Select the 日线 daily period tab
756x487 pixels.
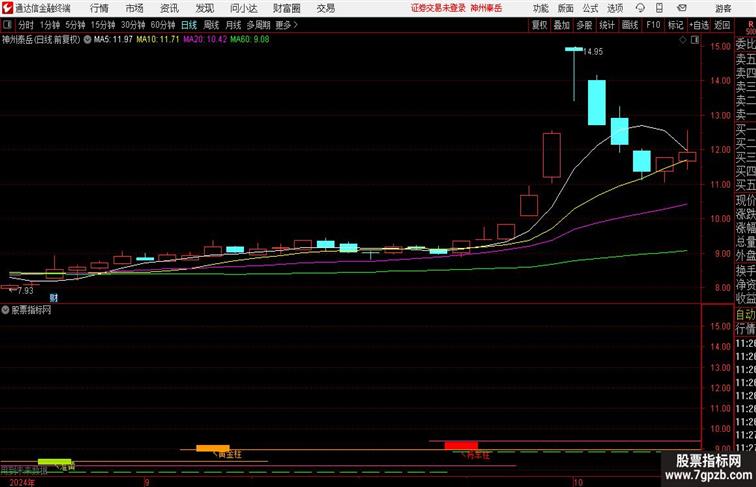pos(189,25)
